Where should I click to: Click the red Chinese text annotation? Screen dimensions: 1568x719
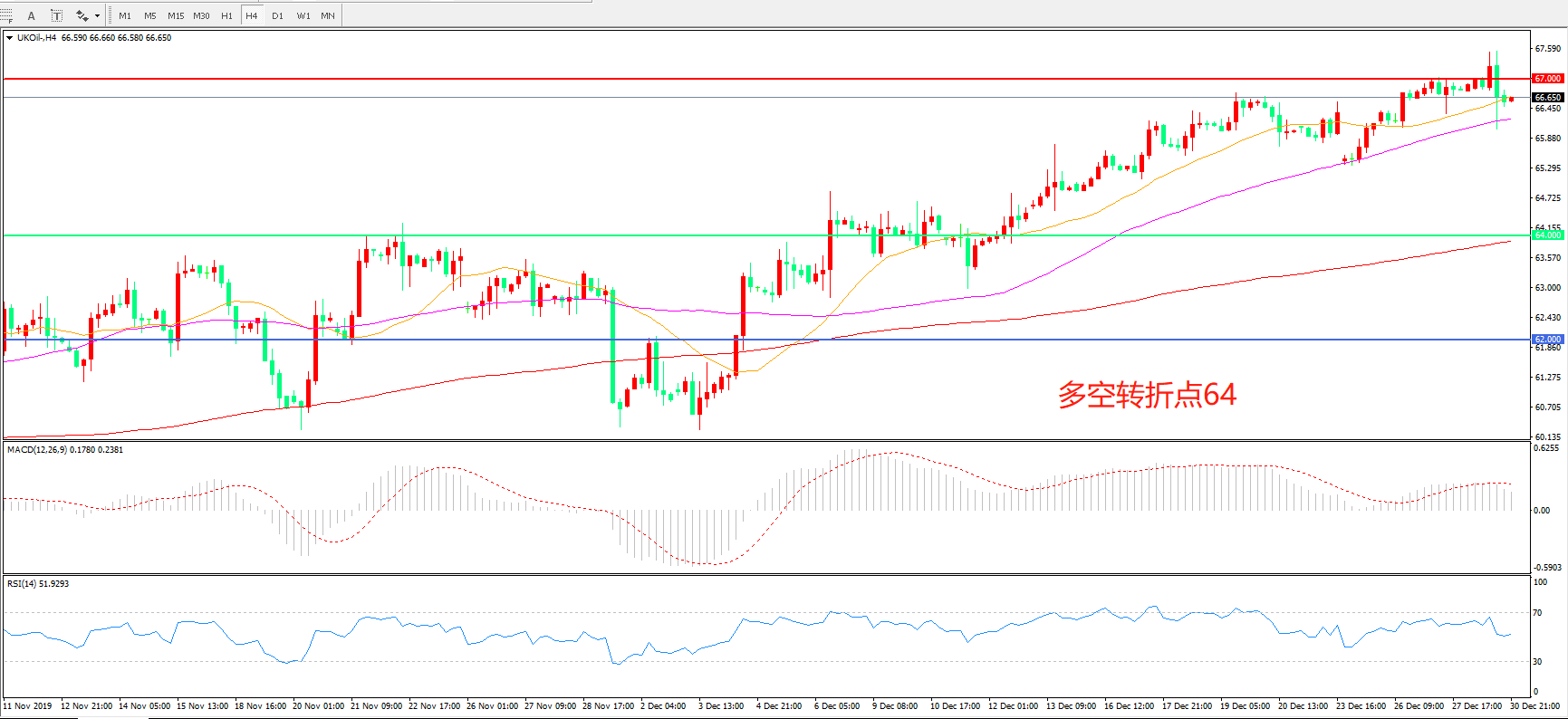click(x=1147, y=395)
